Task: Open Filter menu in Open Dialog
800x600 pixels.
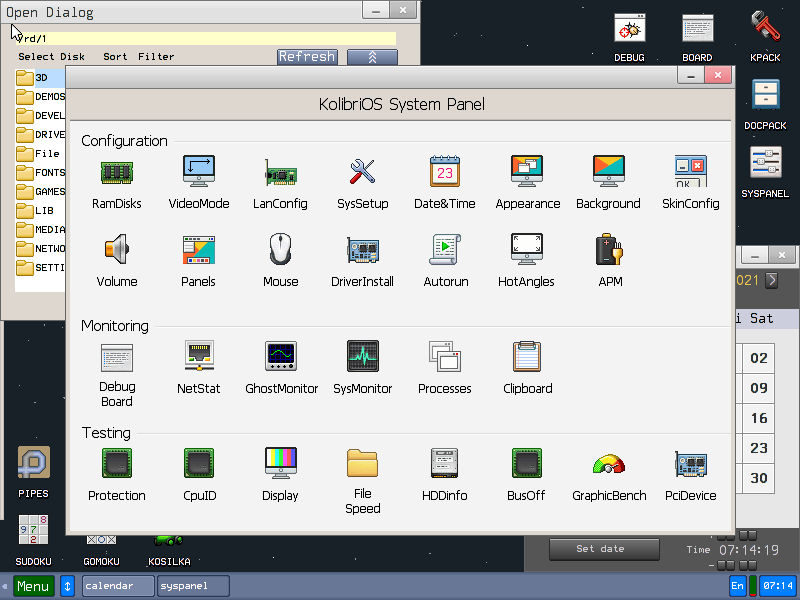Action: (x=156, y=57)
